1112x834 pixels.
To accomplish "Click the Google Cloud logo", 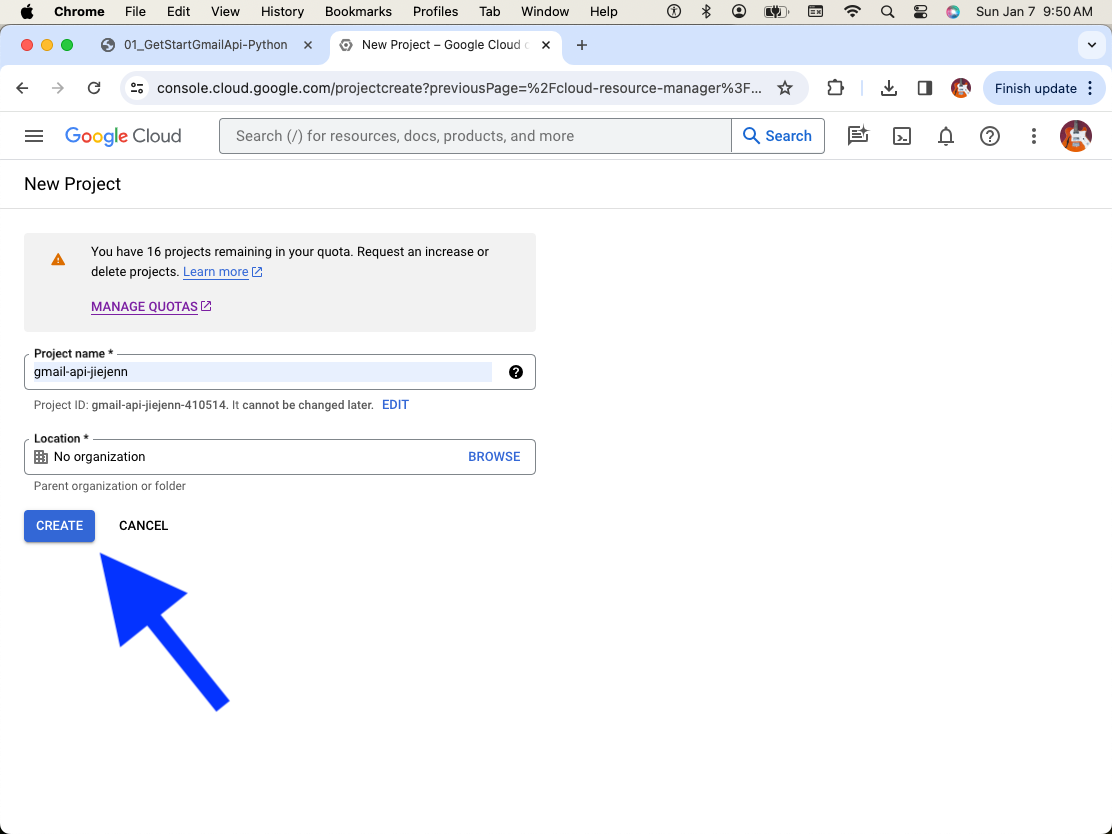I will (123, 136).
